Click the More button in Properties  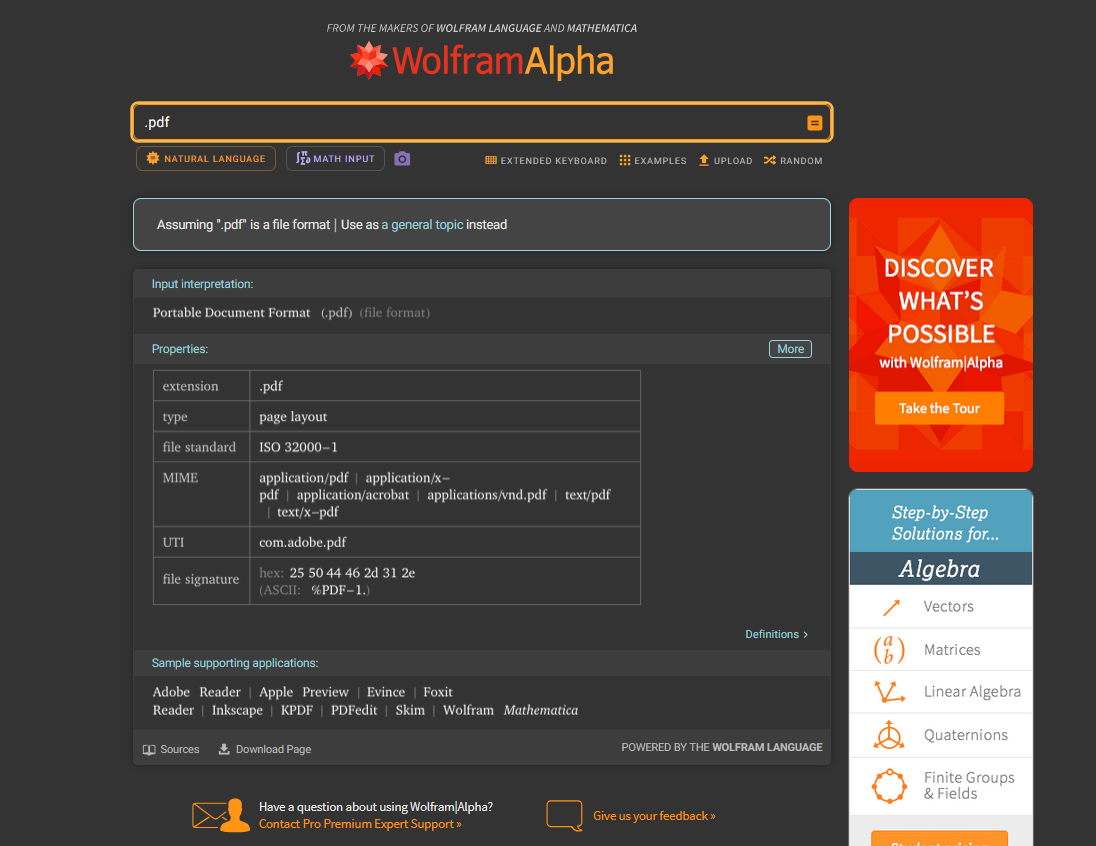coord(790,349)
